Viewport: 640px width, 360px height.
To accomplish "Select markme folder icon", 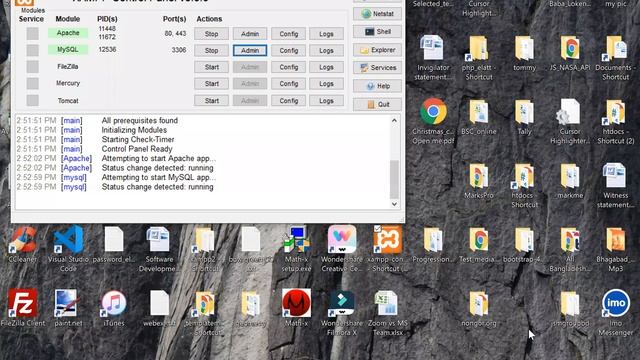I will pyautogui.click(x=570, y=181).
